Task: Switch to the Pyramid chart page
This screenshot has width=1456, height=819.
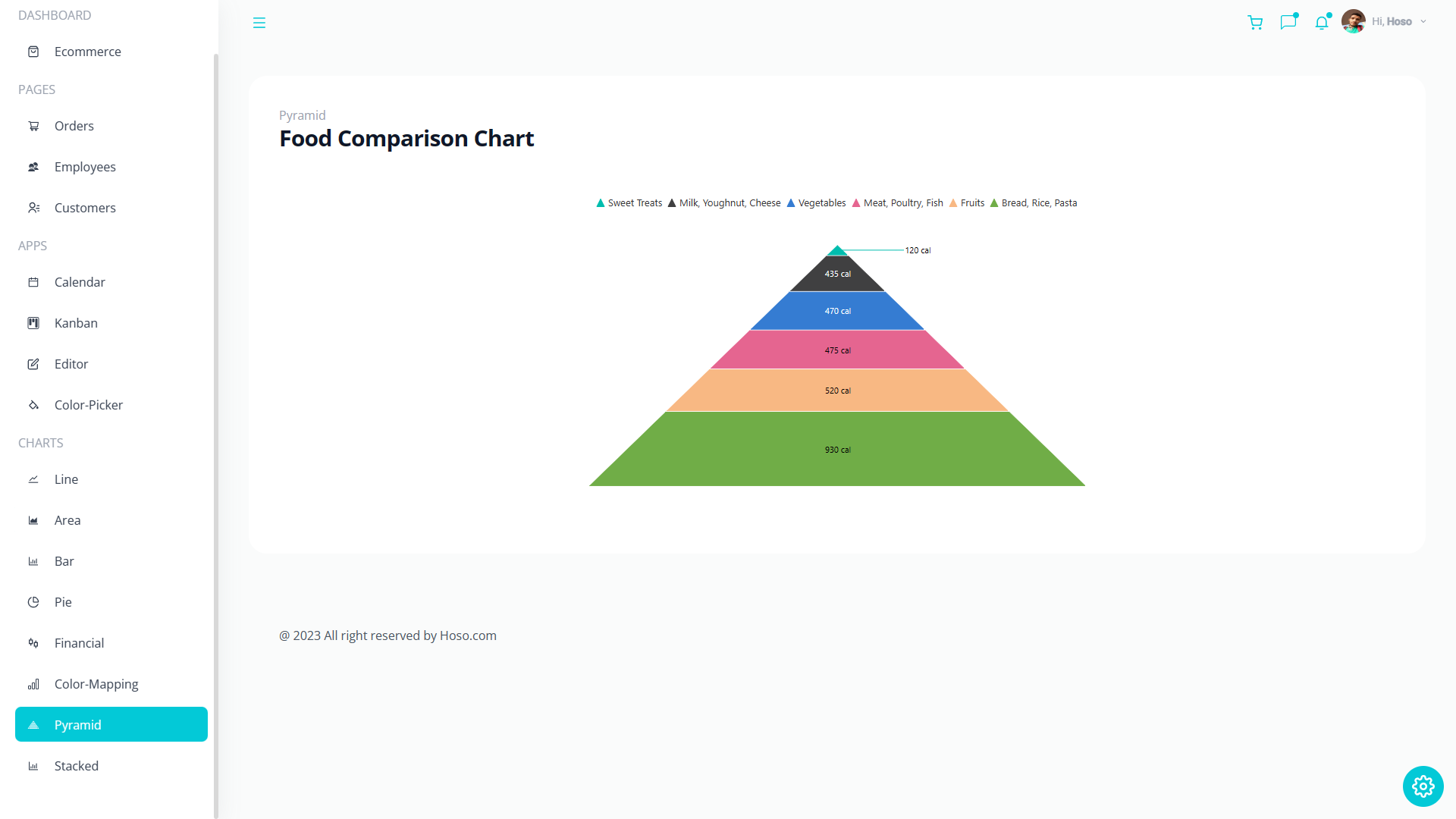Action: 79,724
